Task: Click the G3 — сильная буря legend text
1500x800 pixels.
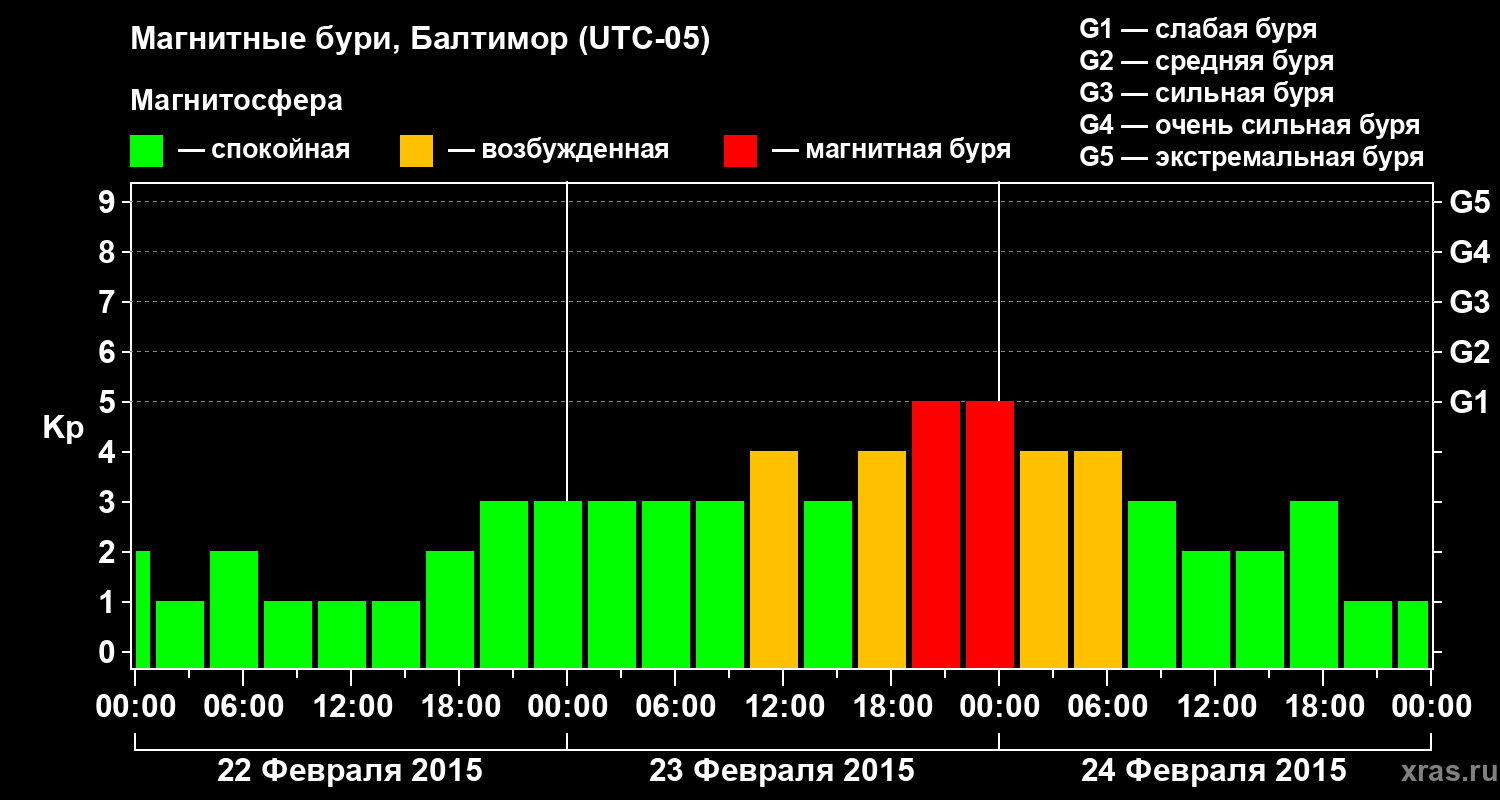Action: pos(1207,93)
